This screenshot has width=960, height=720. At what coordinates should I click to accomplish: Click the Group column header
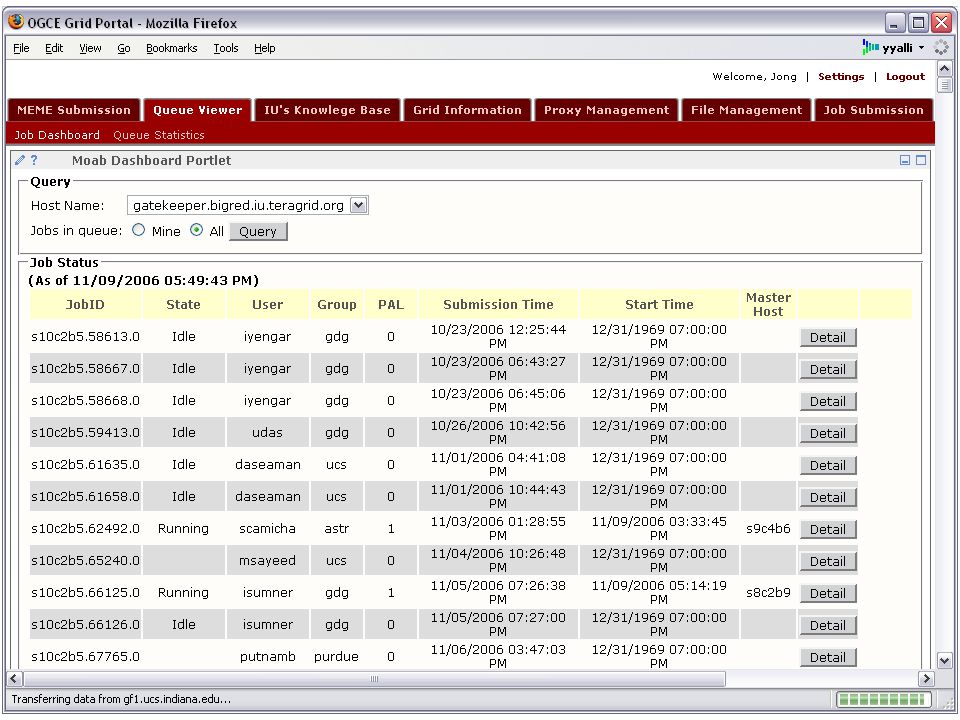click(337, 304)
